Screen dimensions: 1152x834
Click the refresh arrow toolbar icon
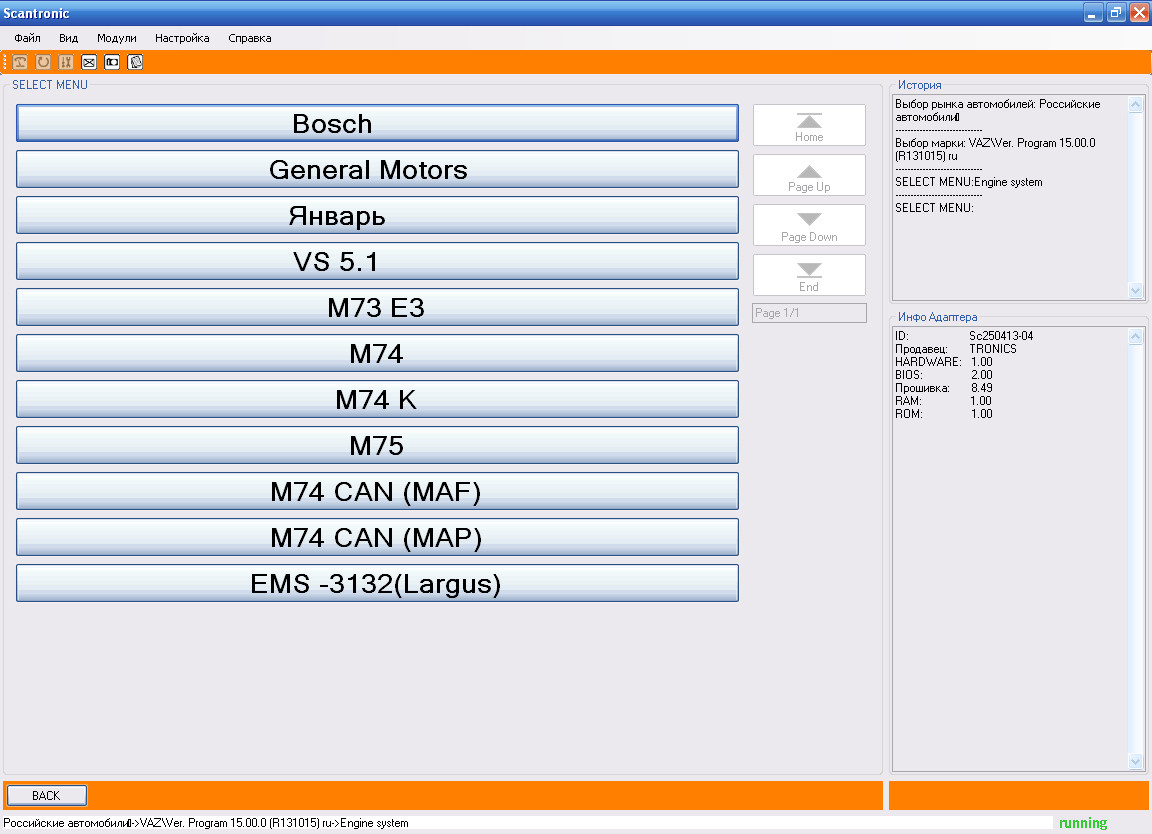pyautogui.click(x=43, y=62)
